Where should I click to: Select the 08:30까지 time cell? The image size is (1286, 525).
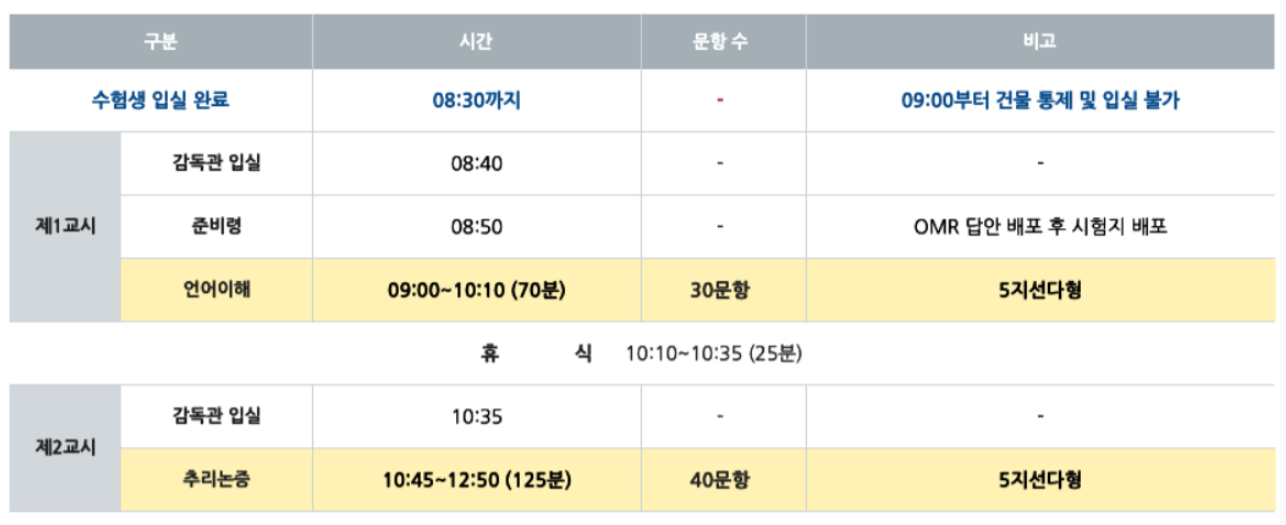tap(476, 101)
